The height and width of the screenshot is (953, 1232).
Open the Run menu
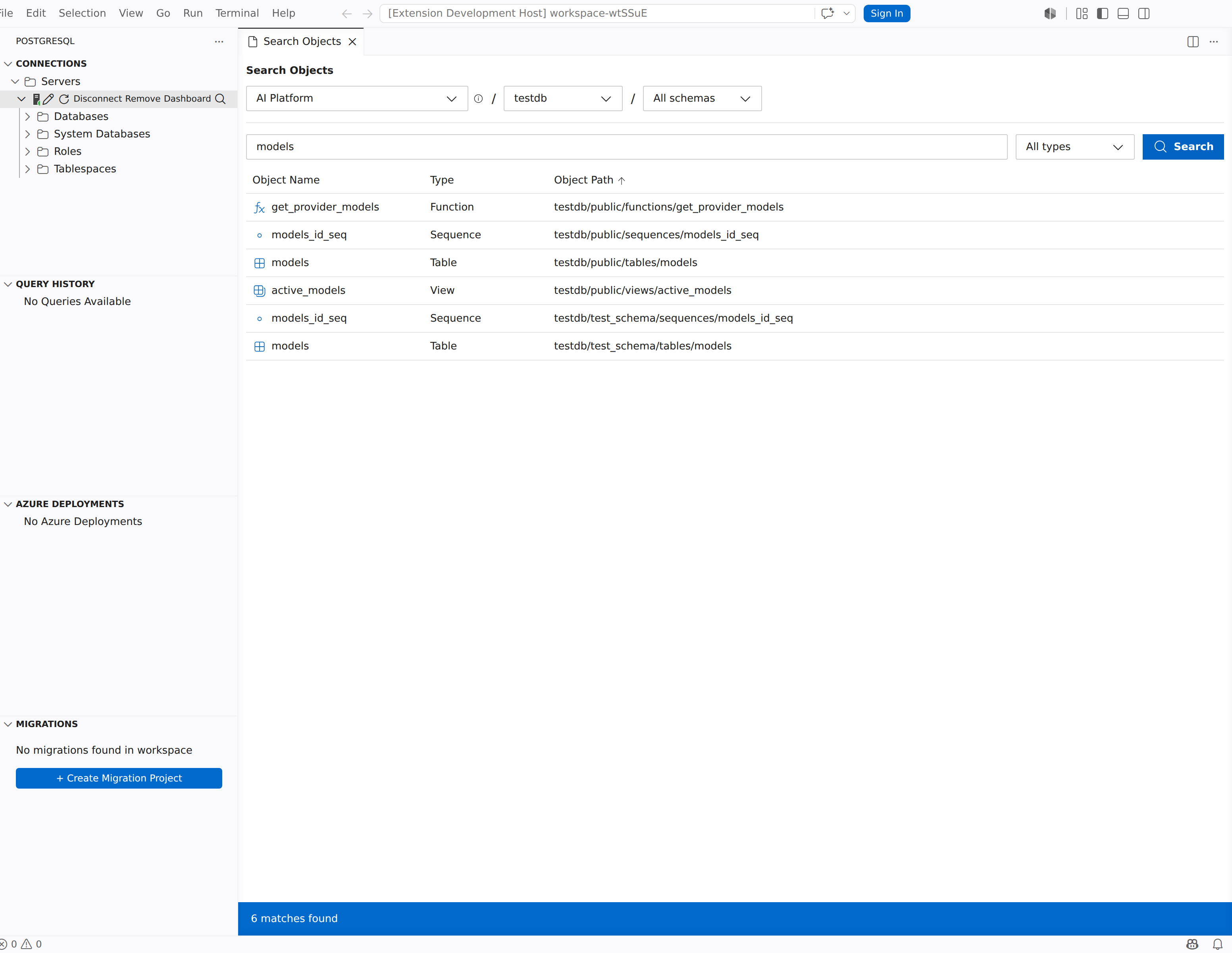tap(193, 13)
